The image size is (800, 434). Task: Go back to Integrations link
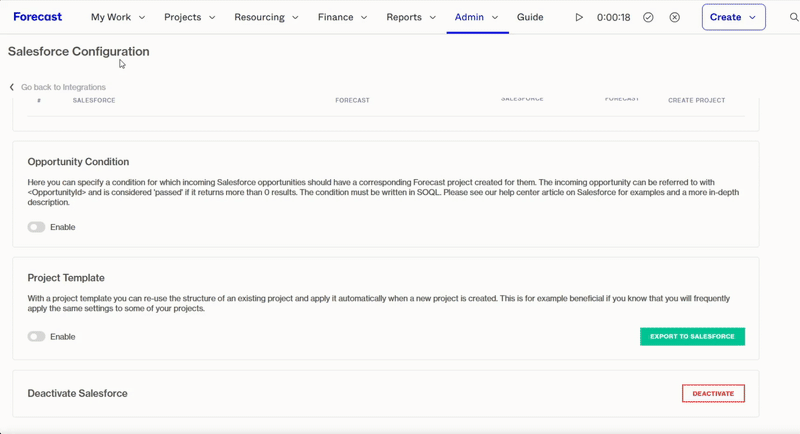coord(63,87)
